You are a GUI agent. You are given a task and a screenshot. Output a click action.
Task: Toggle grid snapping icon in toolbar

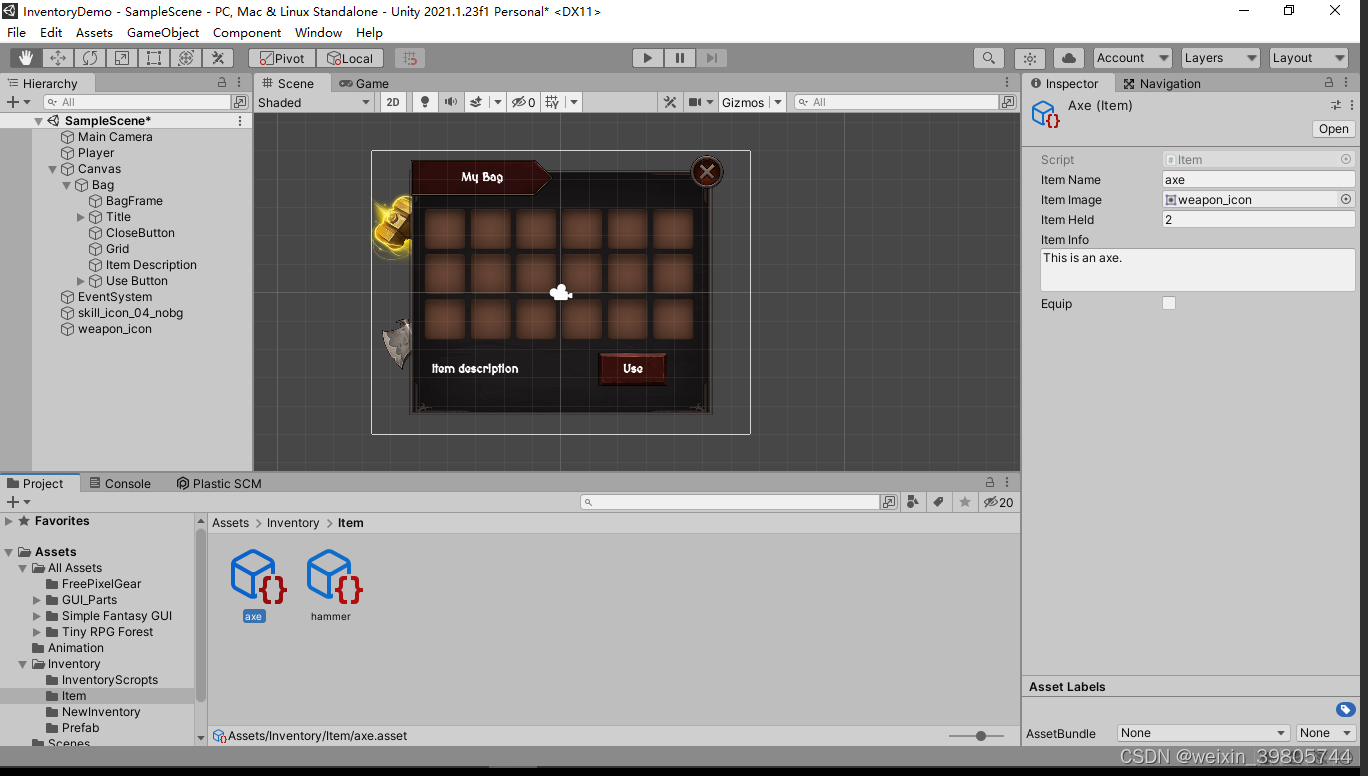tap(409, 58)
